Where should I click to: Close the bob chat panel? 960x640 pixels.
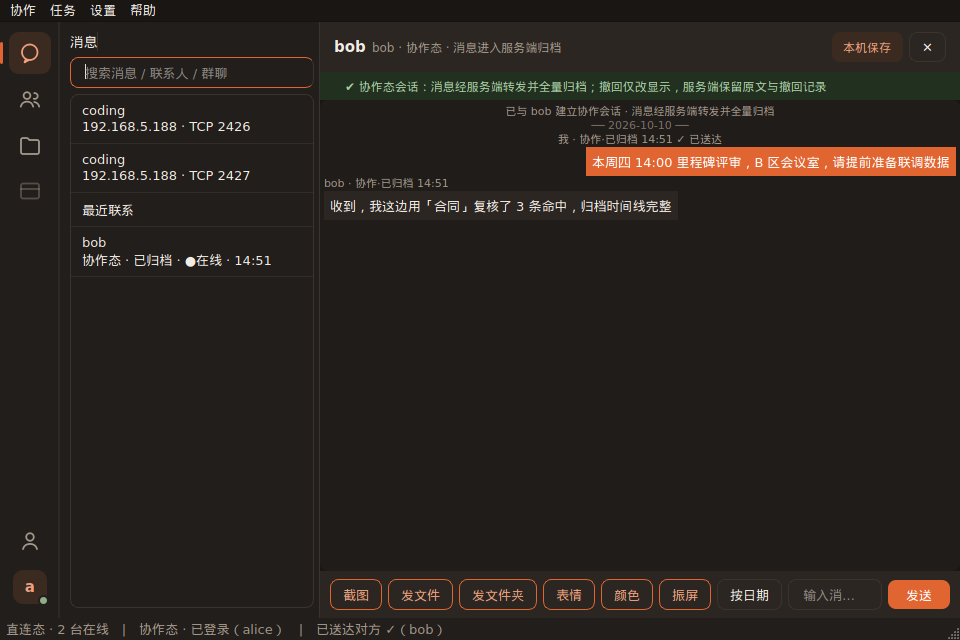tap(928, 47)
